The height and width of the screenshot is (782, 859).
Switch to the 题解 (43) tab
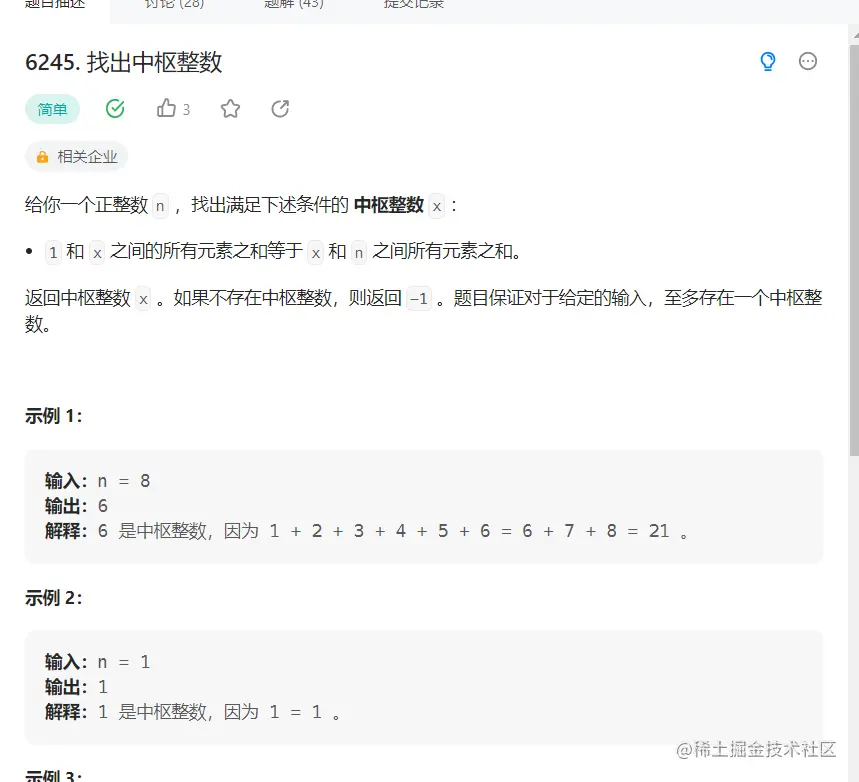click(x=294, y=4)
